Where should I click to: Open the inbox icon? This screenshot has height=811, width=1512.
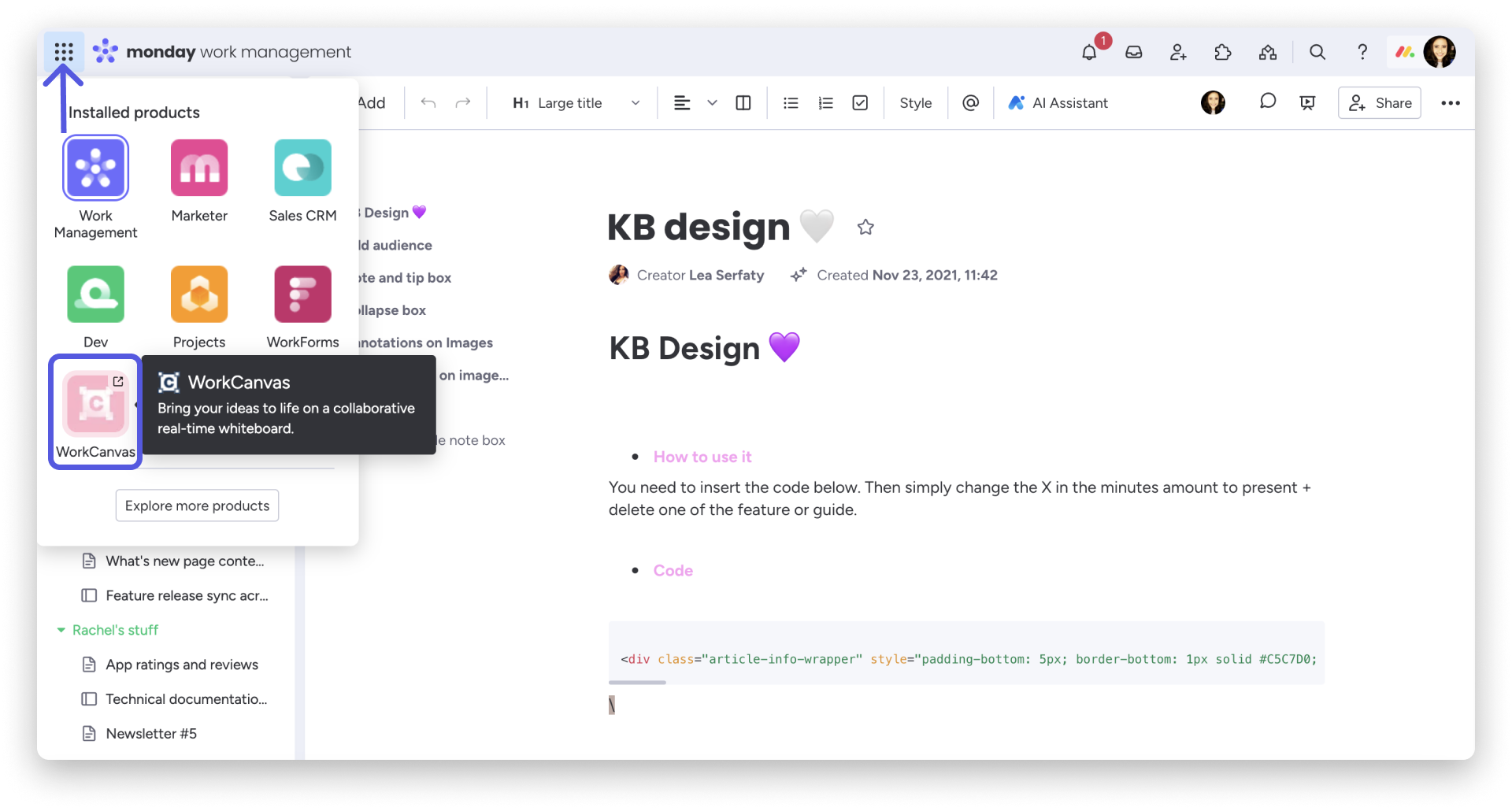point(1133,52)
